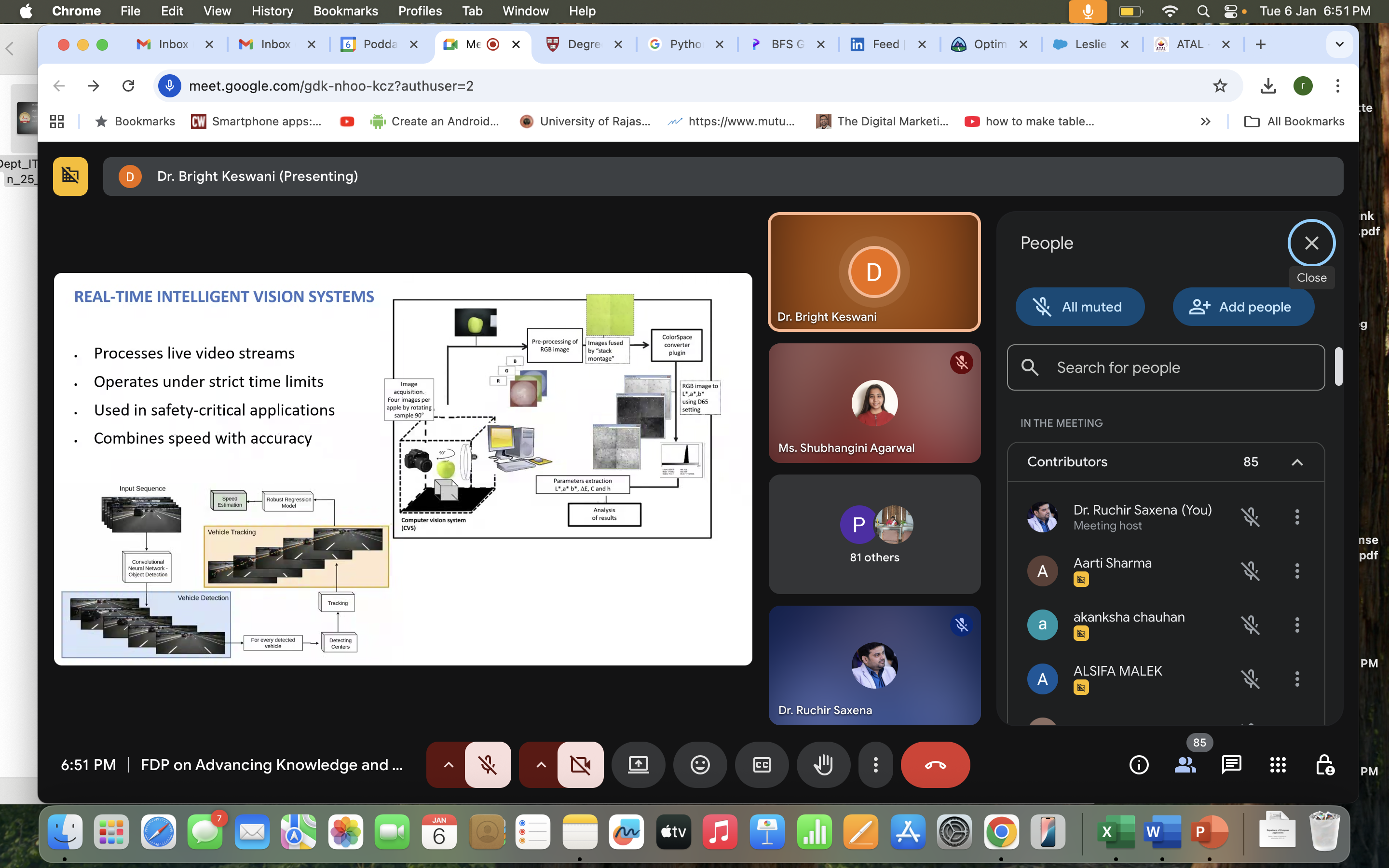1389x868 pixels.
Task: Open audio settings arrow beside microphone
Action: tap(448, 765)
